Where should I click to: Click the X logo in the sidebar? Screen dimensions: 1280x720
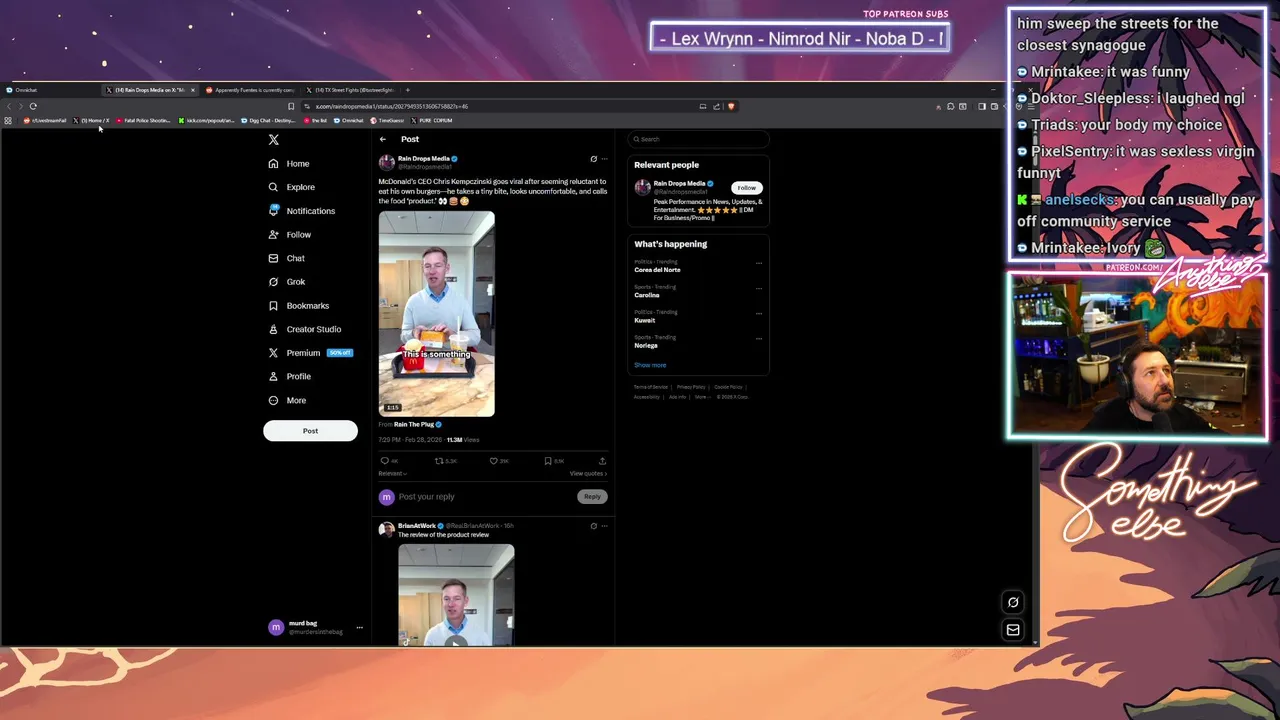click(273, 140)
